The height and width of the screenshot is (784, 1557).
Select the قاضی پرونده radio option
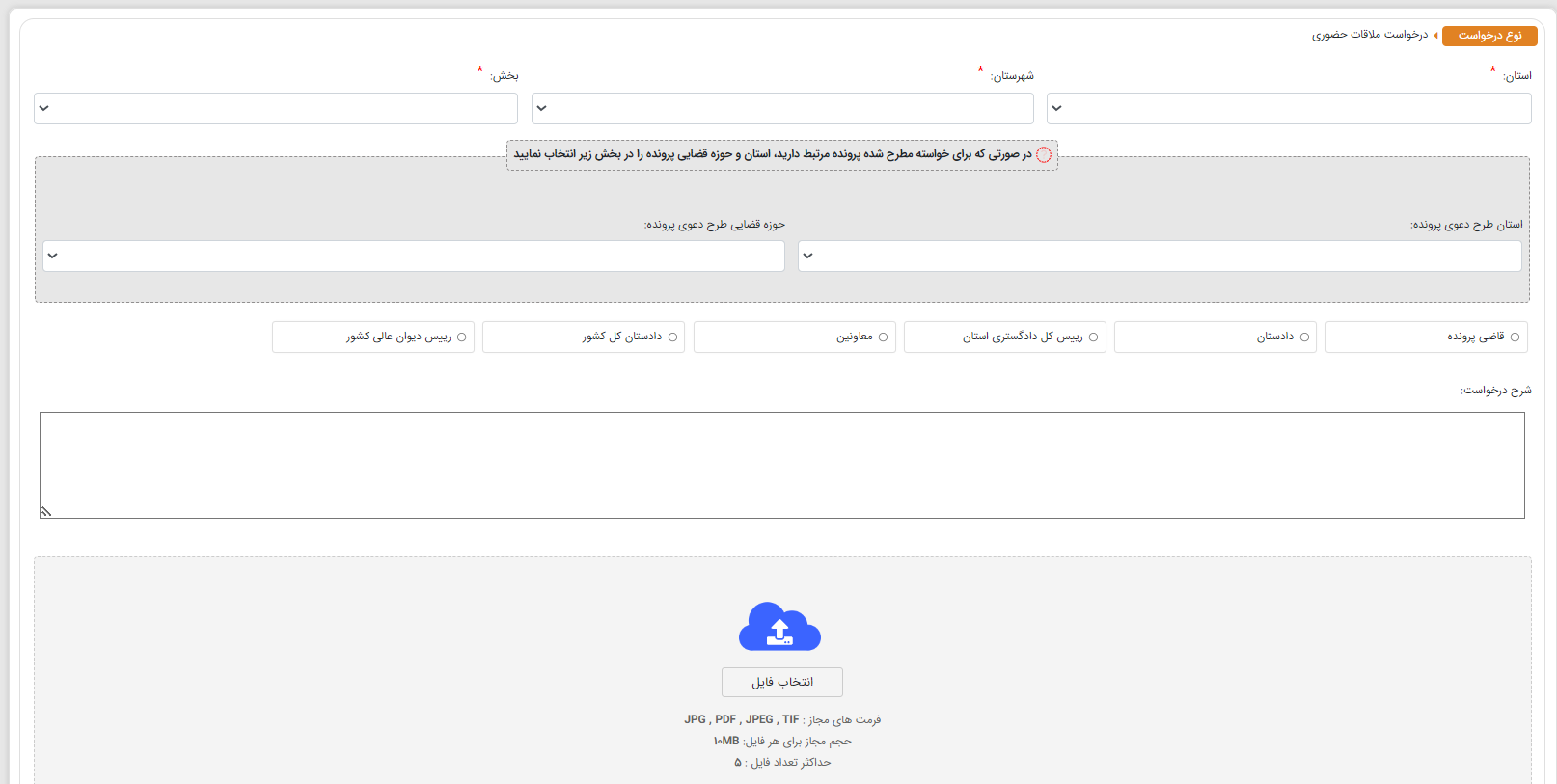pos(1515,337)
